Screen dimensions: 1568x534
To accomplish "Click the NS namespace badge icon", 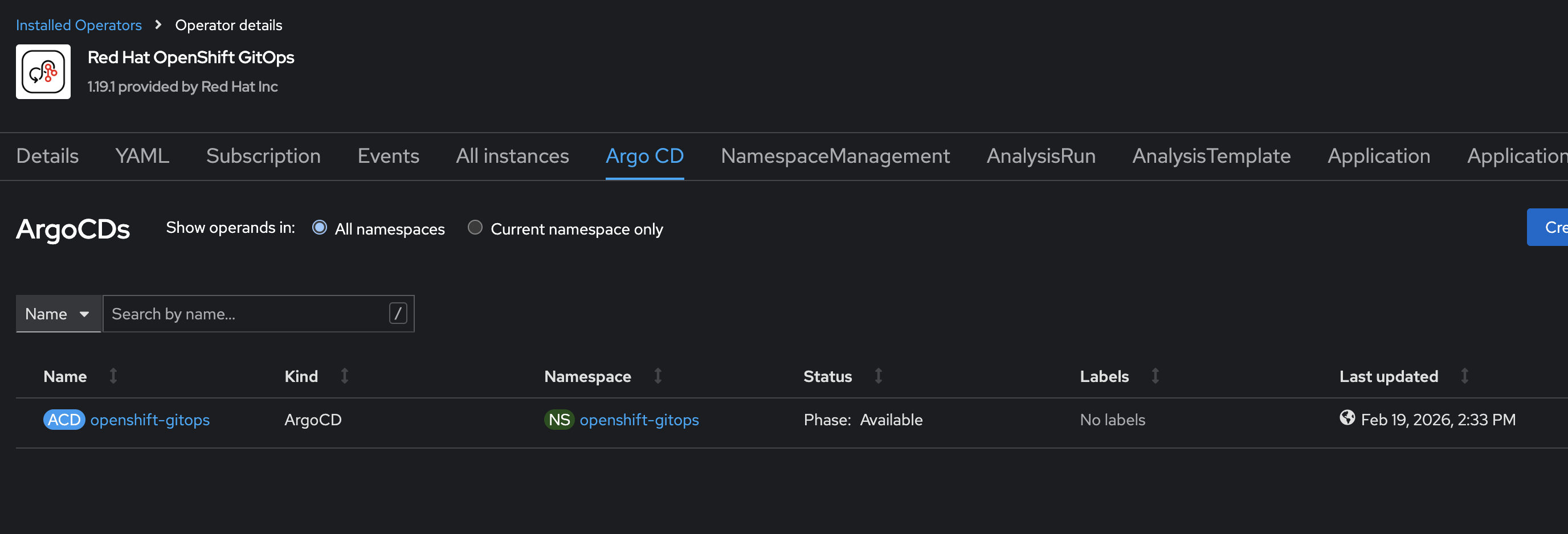I will 559,420.
